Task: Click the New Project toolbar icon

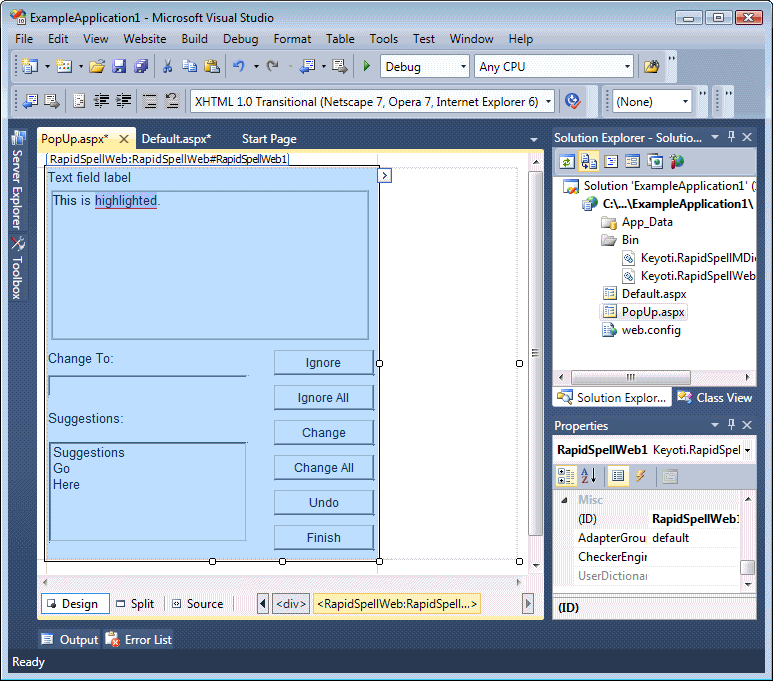Action: coord(30,66)
